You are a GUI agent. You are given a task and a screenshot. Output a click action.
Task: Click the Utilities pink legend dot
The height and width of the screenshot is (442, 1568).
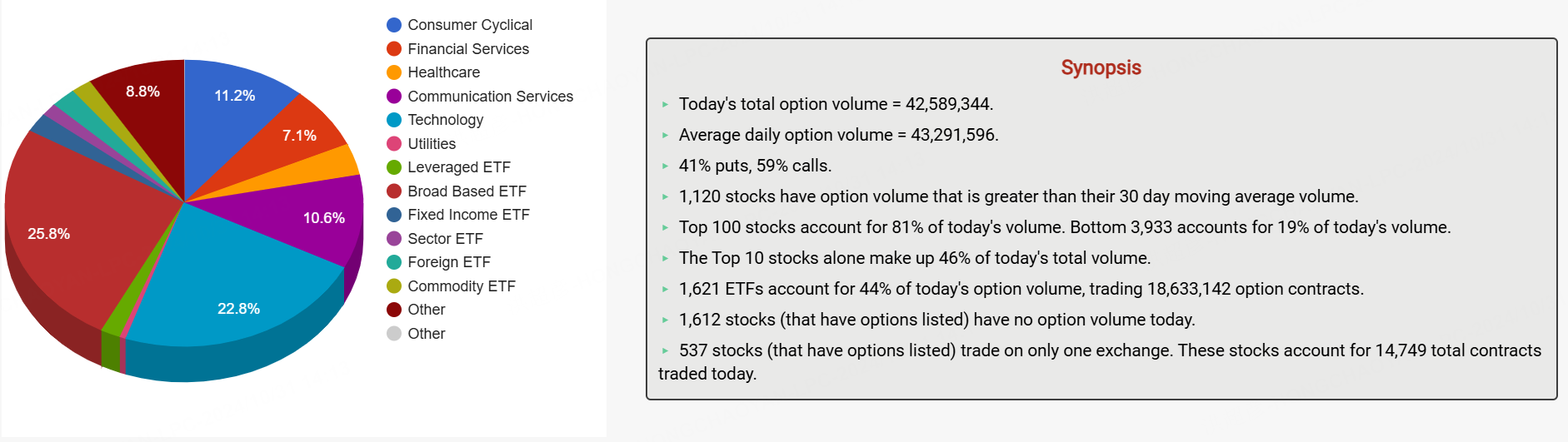coord(394,144)
